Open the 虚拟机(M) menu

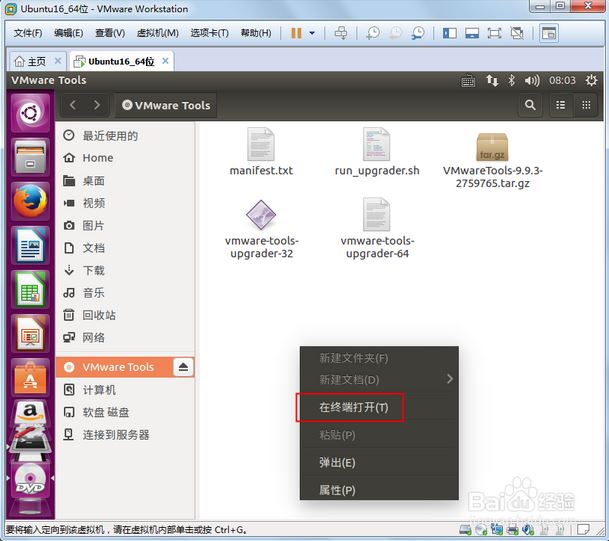coord(158,33)
